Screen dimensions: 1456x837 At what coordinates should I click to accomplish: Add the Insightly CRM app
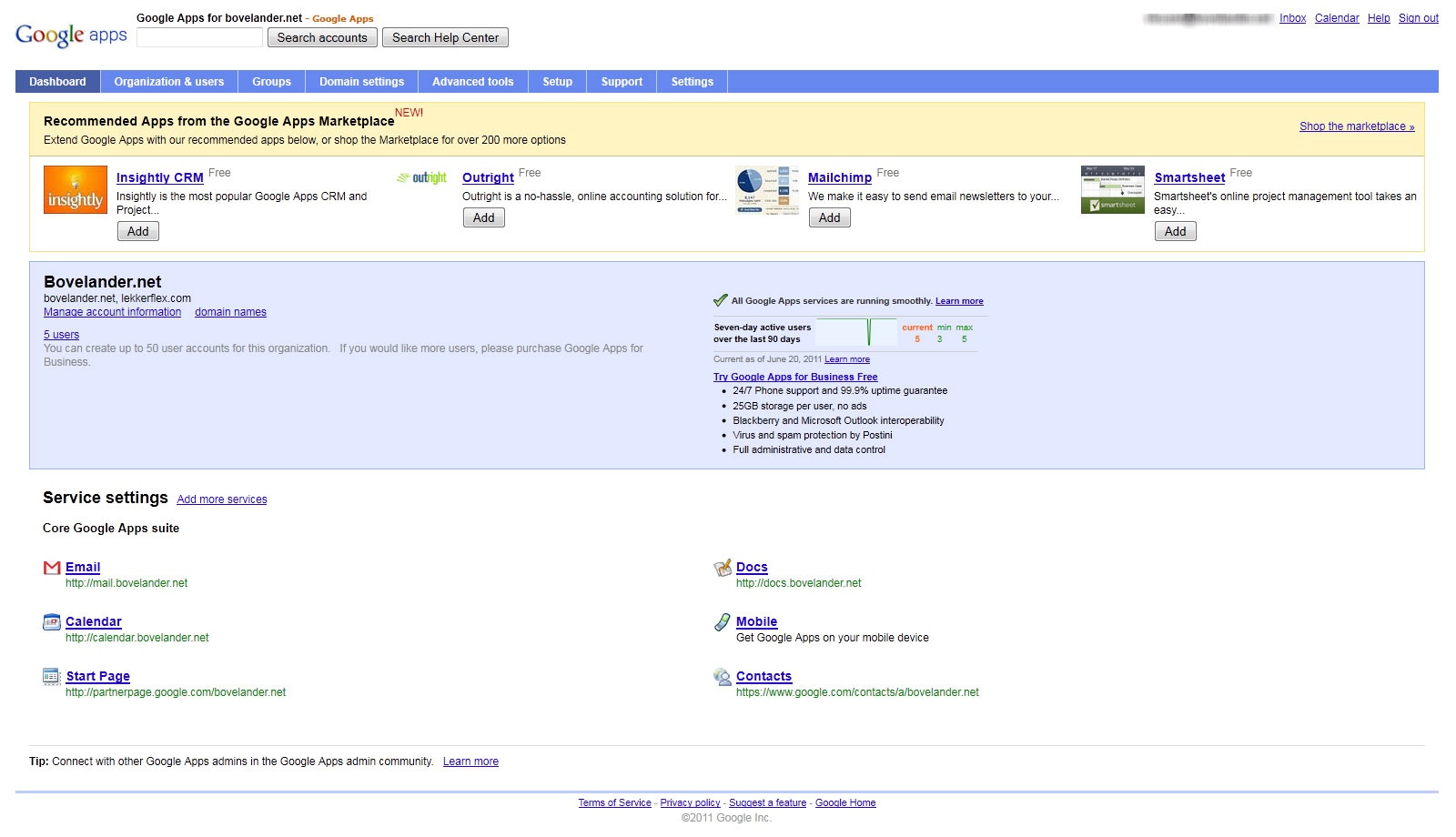[x=138, y=231]
